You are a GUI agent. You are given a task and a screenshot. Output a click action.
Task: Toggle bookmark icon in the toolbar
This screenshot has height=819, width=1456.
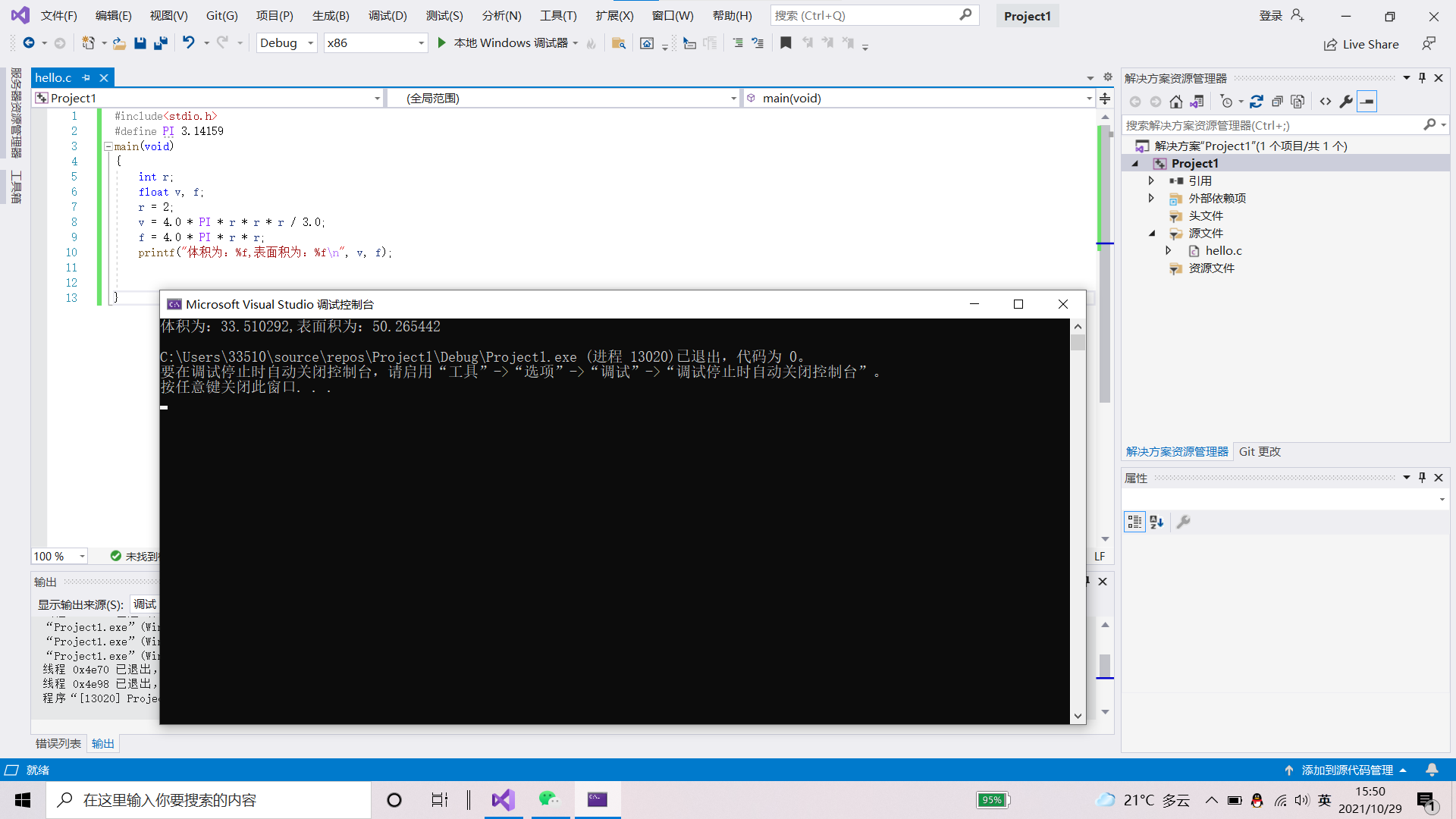(786, 43)
